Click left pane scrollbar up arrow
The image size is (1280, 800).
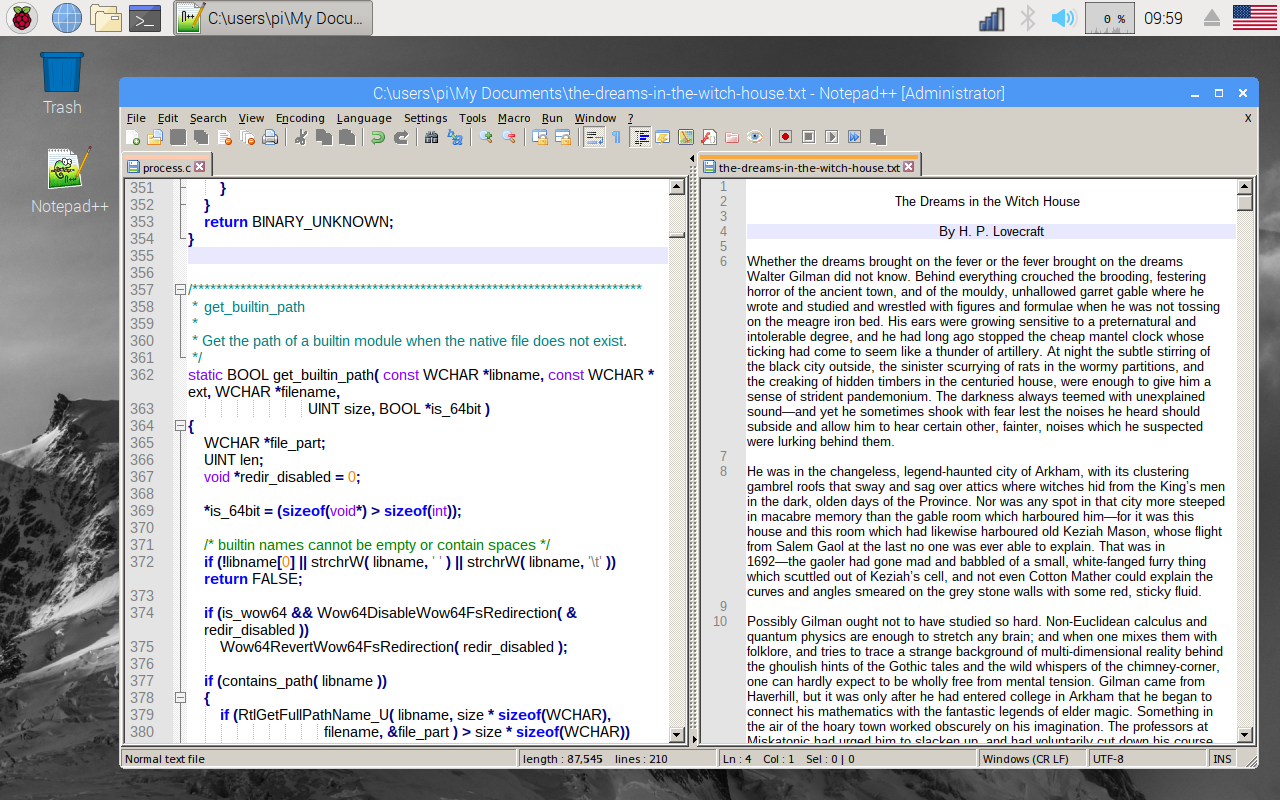(x=676, y=187)
